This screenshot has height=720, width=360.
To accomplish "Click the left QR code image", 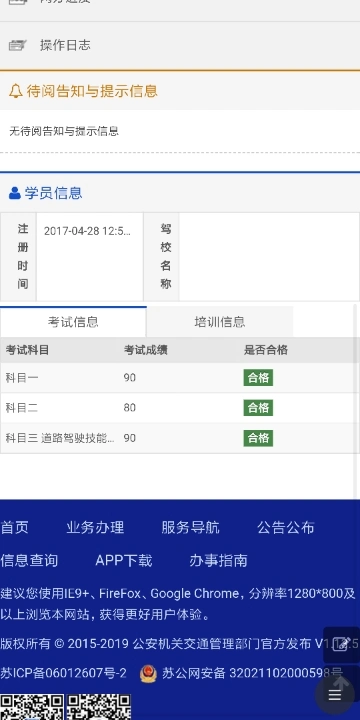I will [x=32, y=707].
